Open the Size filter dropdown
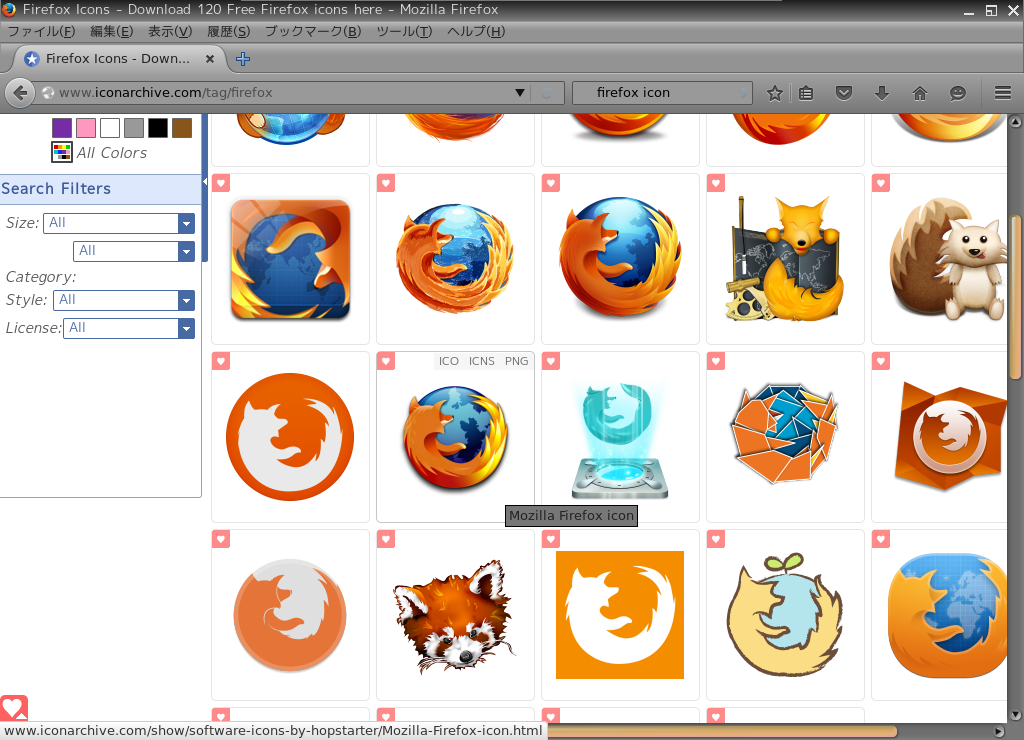Screen dimensions: 1024x740 tap(119, 223)
